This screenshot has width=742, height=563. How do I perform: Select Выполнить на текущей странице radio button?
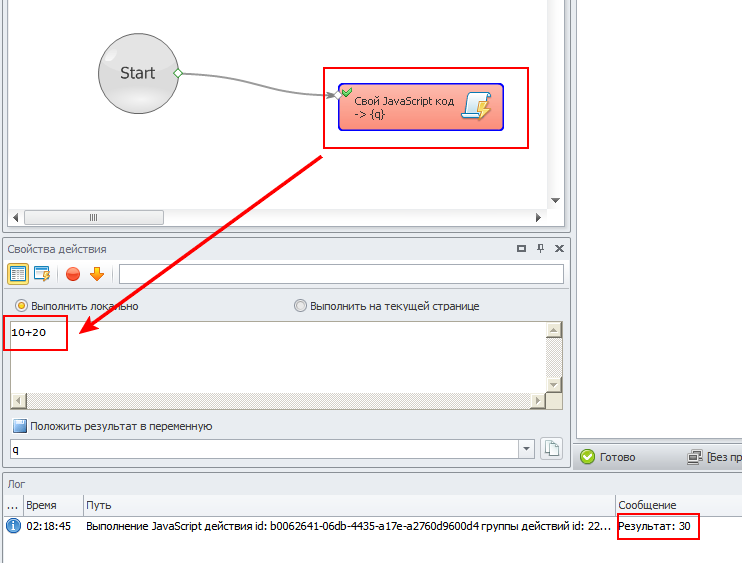pos(300,306)
